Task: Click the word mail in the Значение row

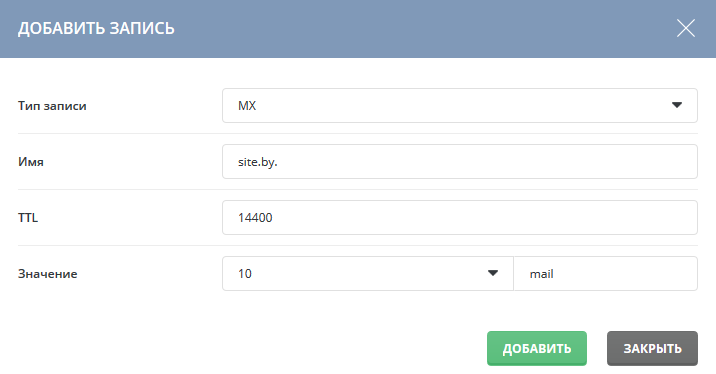Action: pos(542,274)
